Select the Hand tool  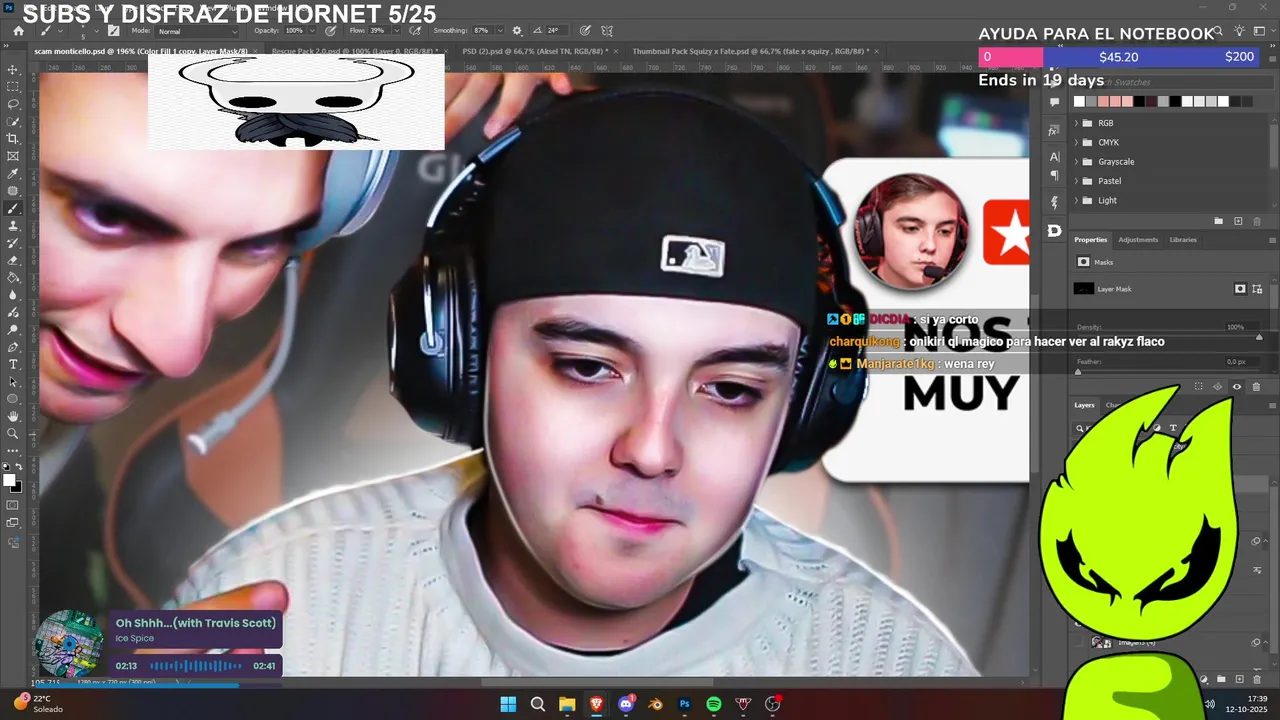[13, 416]
